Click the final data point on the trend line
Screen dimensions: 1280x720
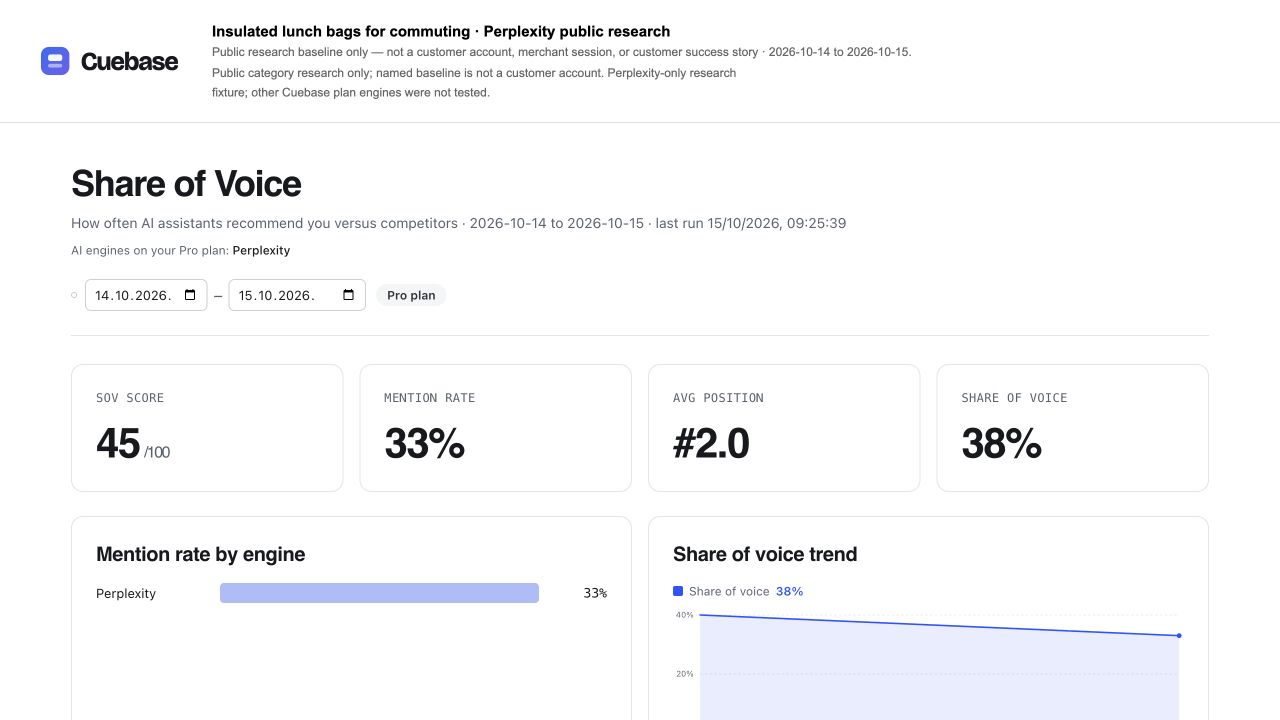click(1179, 635)
